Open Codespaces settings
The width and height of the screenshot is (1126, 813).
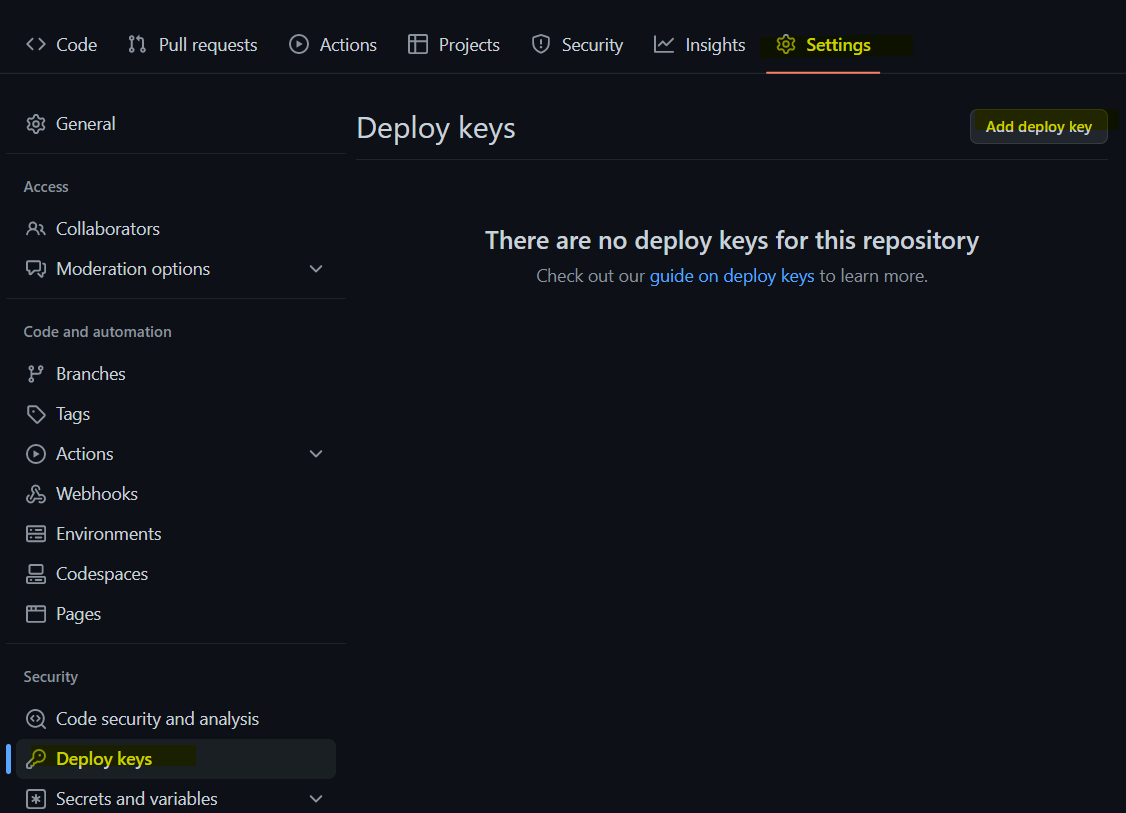click(176, 574)
